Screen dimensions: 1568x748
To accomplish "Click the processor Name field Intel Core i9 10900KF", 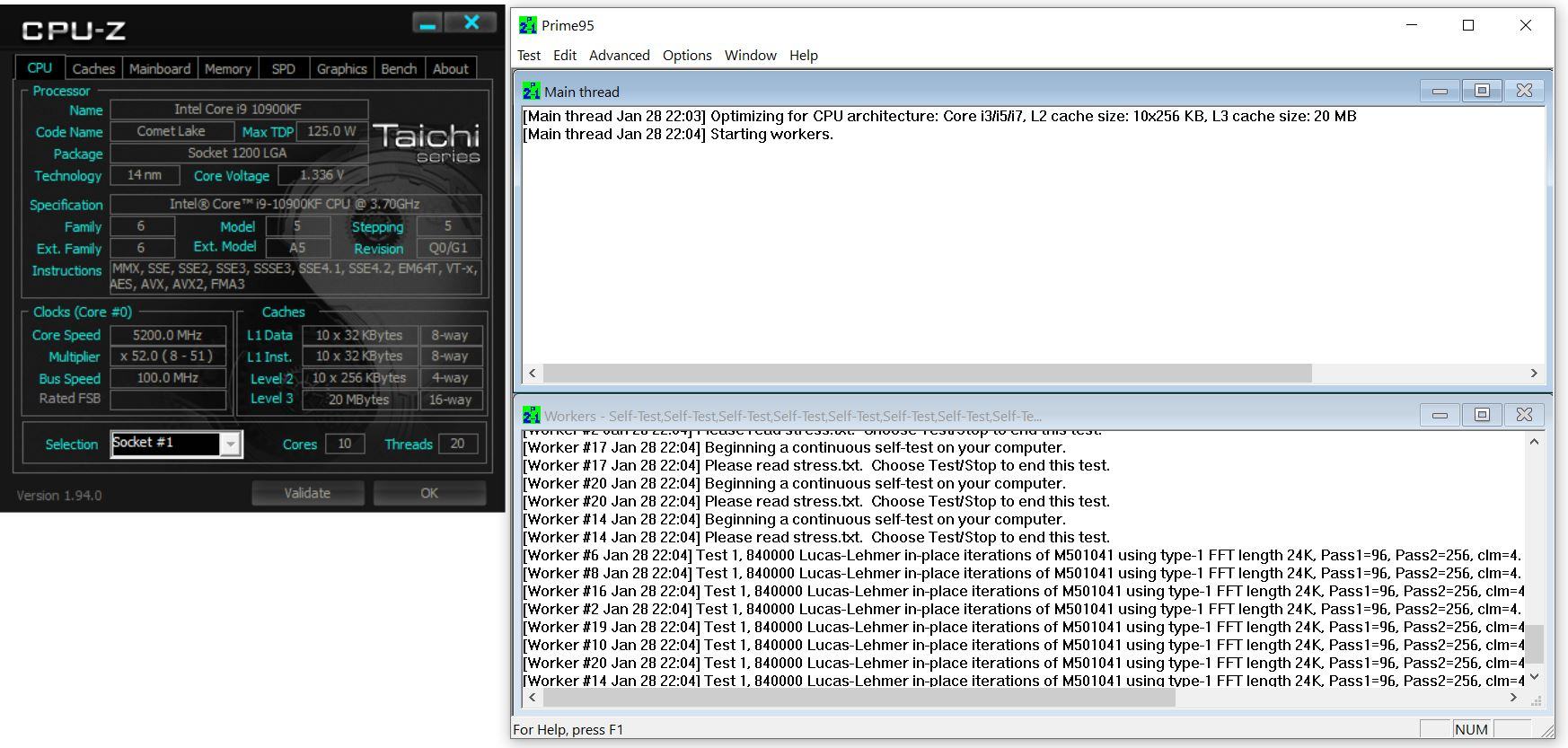I will click(x=238, y=110).
